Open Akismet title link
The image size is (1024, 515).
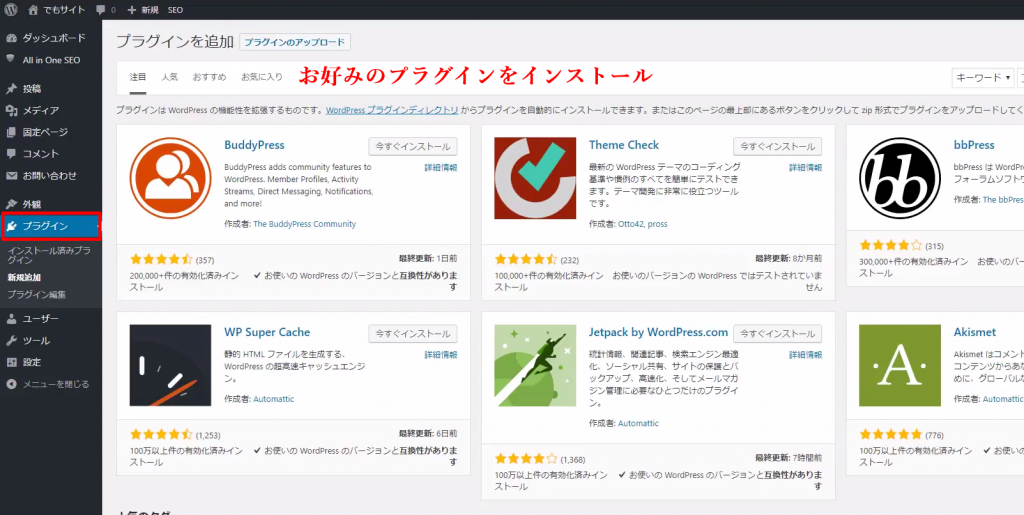974,332
